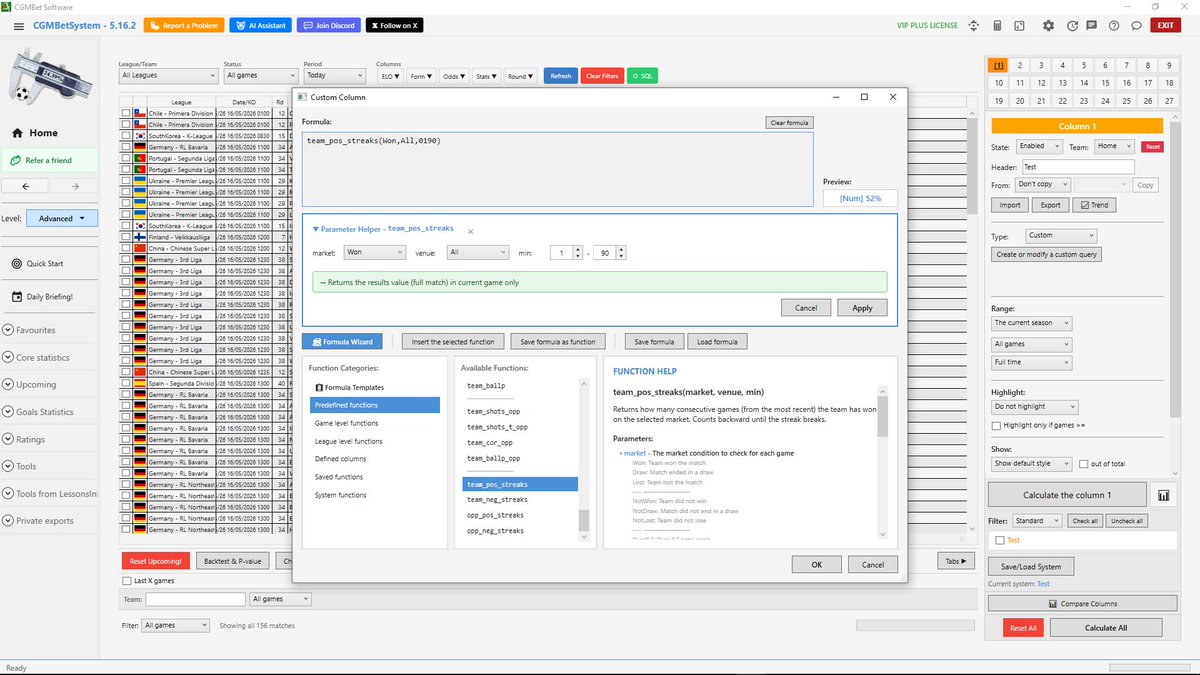Click the fullscreen expand icon in the top bar
The image size is (1200, 675).
[1020, 25]
